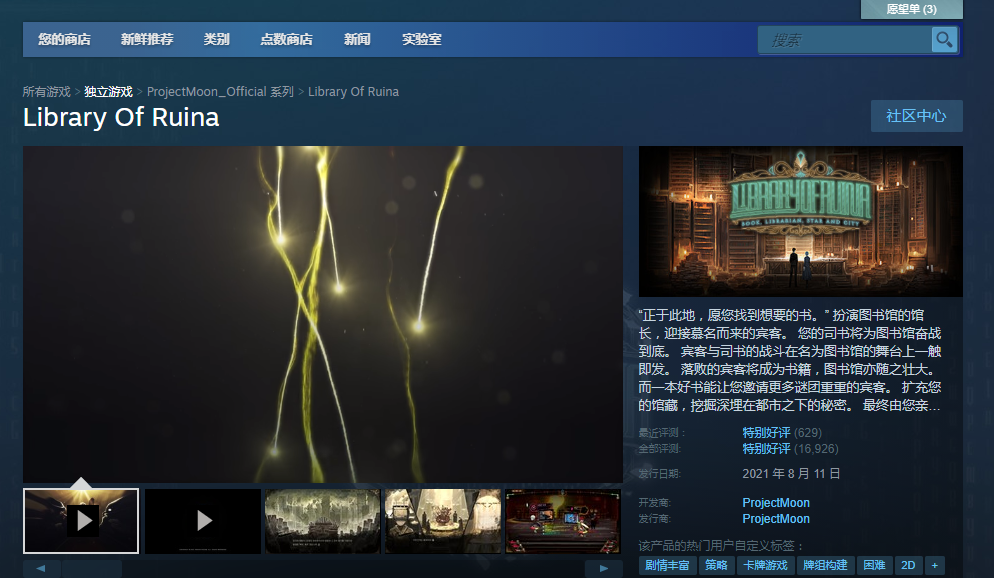Open developer ProjectMoon link
994x578 pixels.
pos(776,503)
